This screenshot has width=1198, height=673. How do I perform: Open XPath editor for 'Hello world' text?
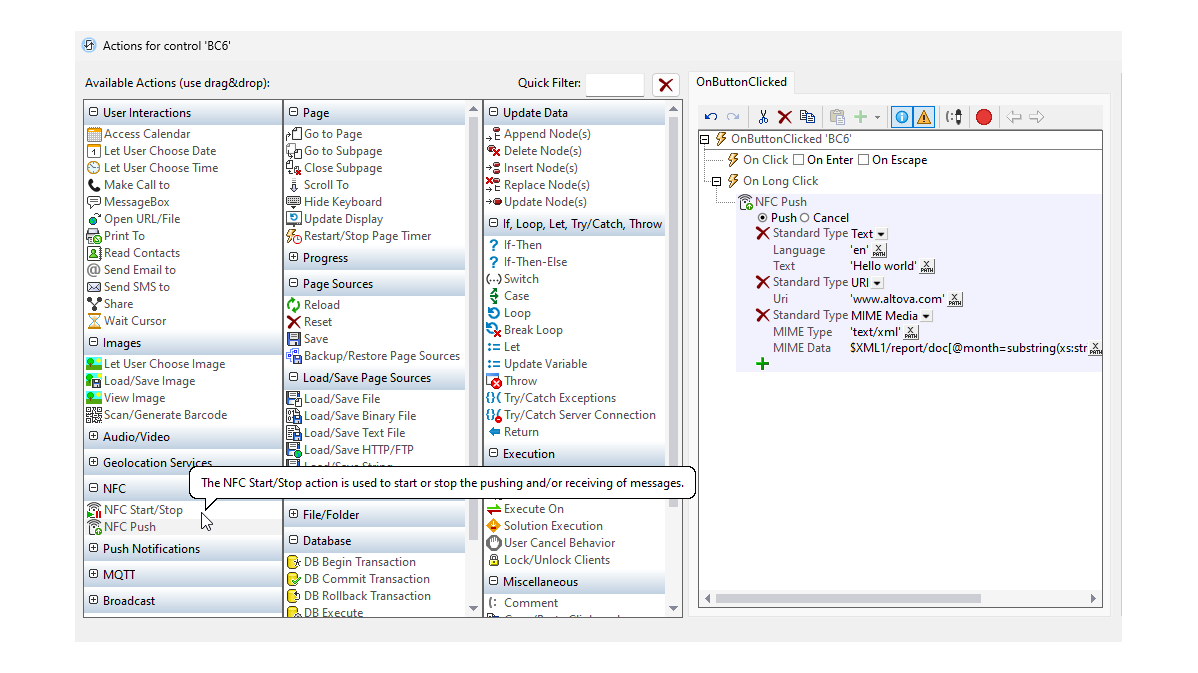coord(927,266)
